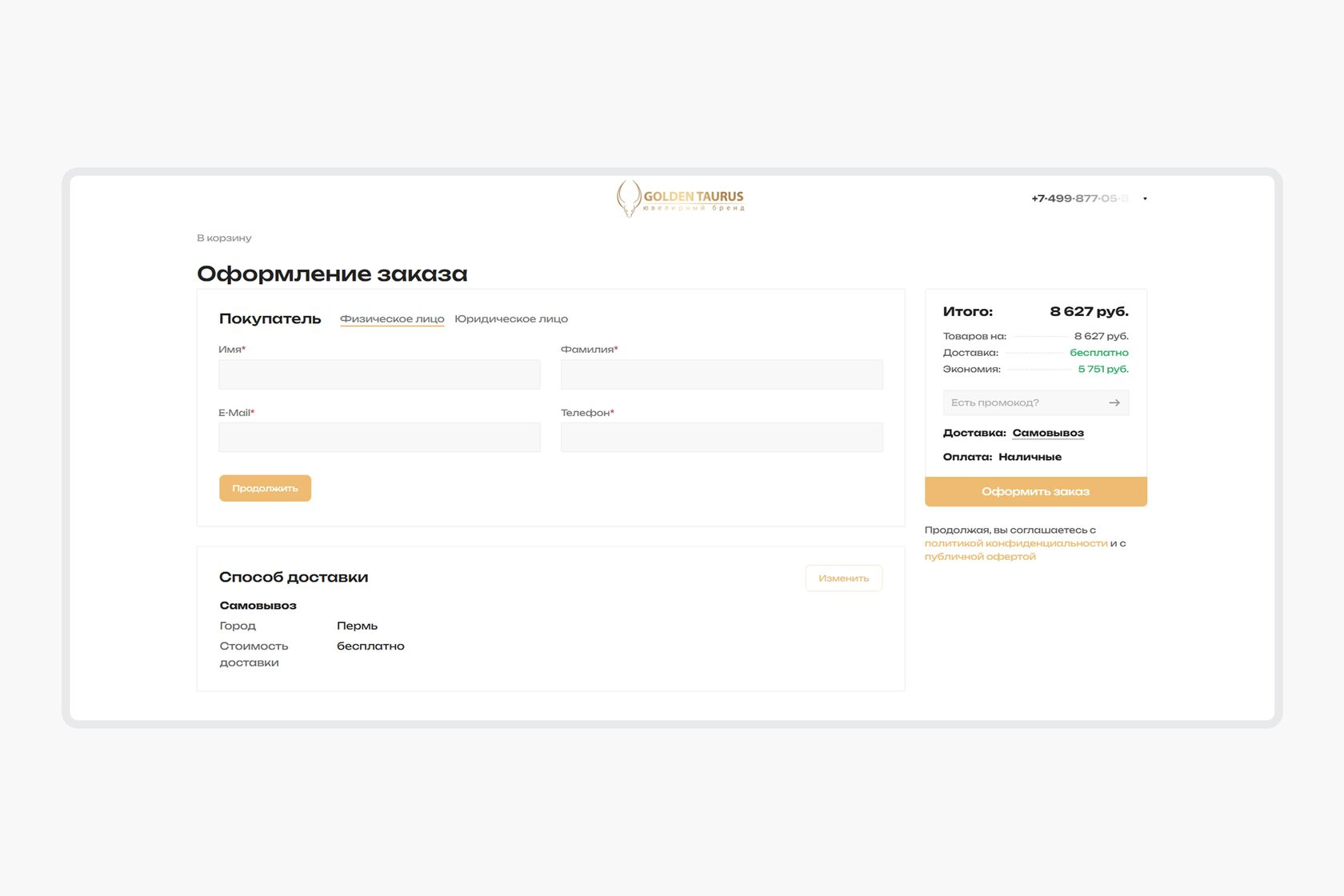Screen dimensions: 1344x896
Task: Go back via В корзину link
Action: coord(224,238)
